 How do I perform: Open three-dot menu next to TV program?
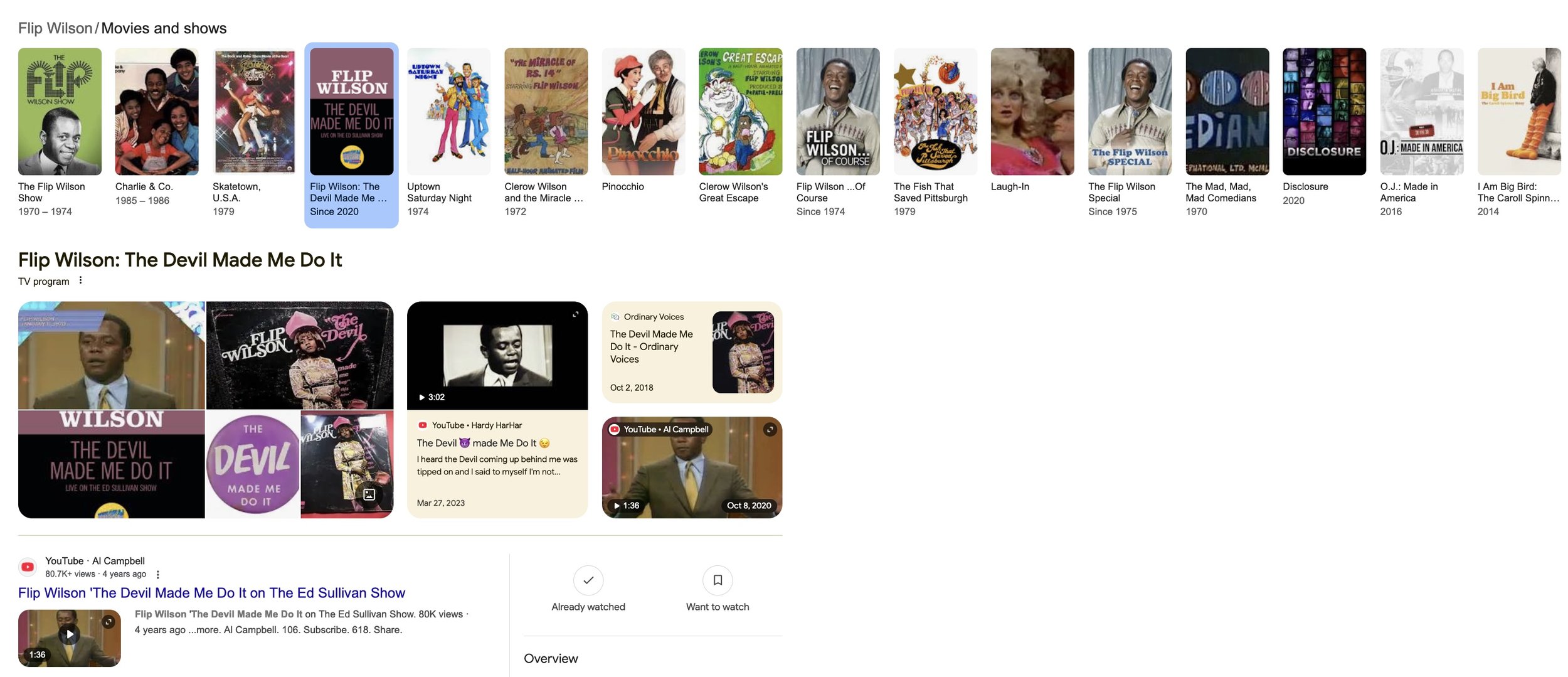coord(80,280)
